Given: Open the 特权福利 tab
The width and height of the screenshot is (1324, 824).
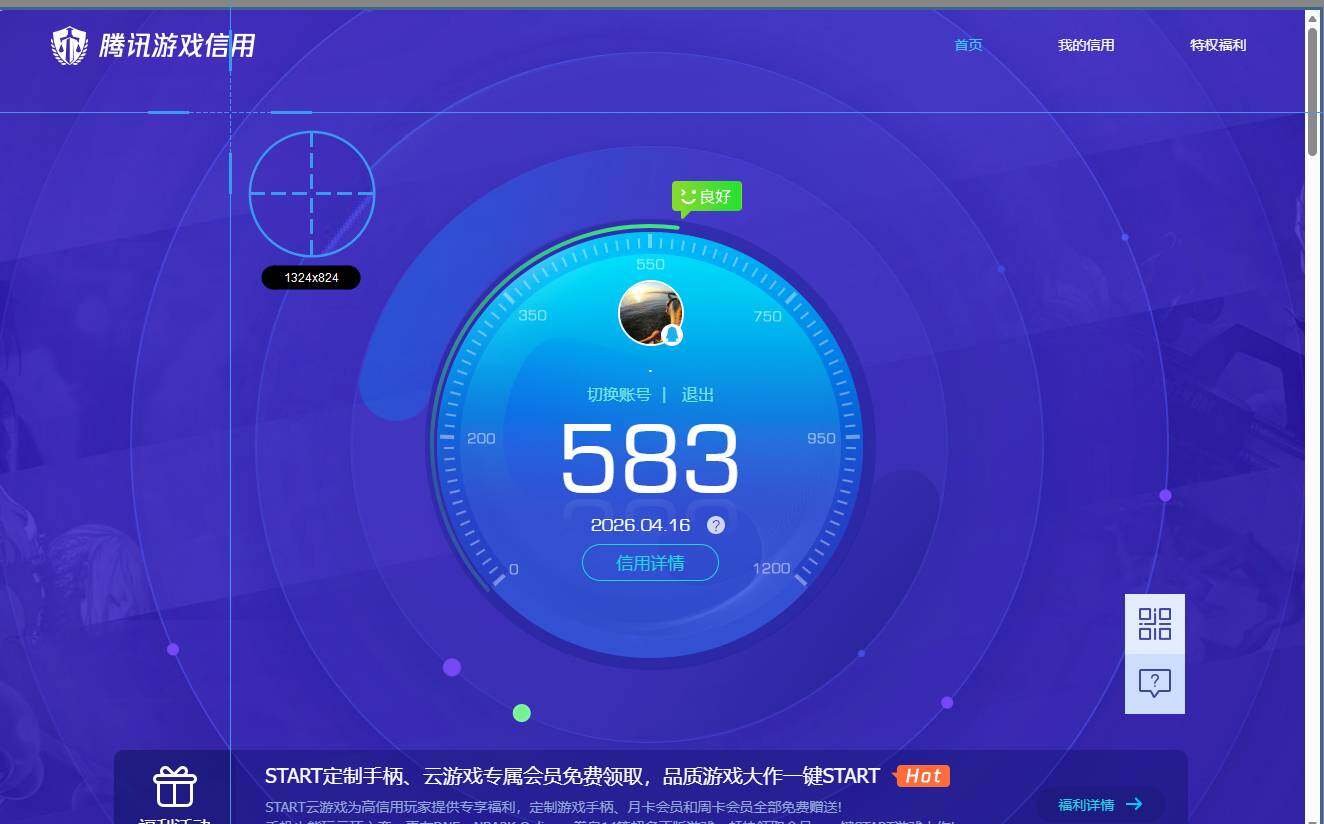Looking at the screenshot, I should point(1218,45).
